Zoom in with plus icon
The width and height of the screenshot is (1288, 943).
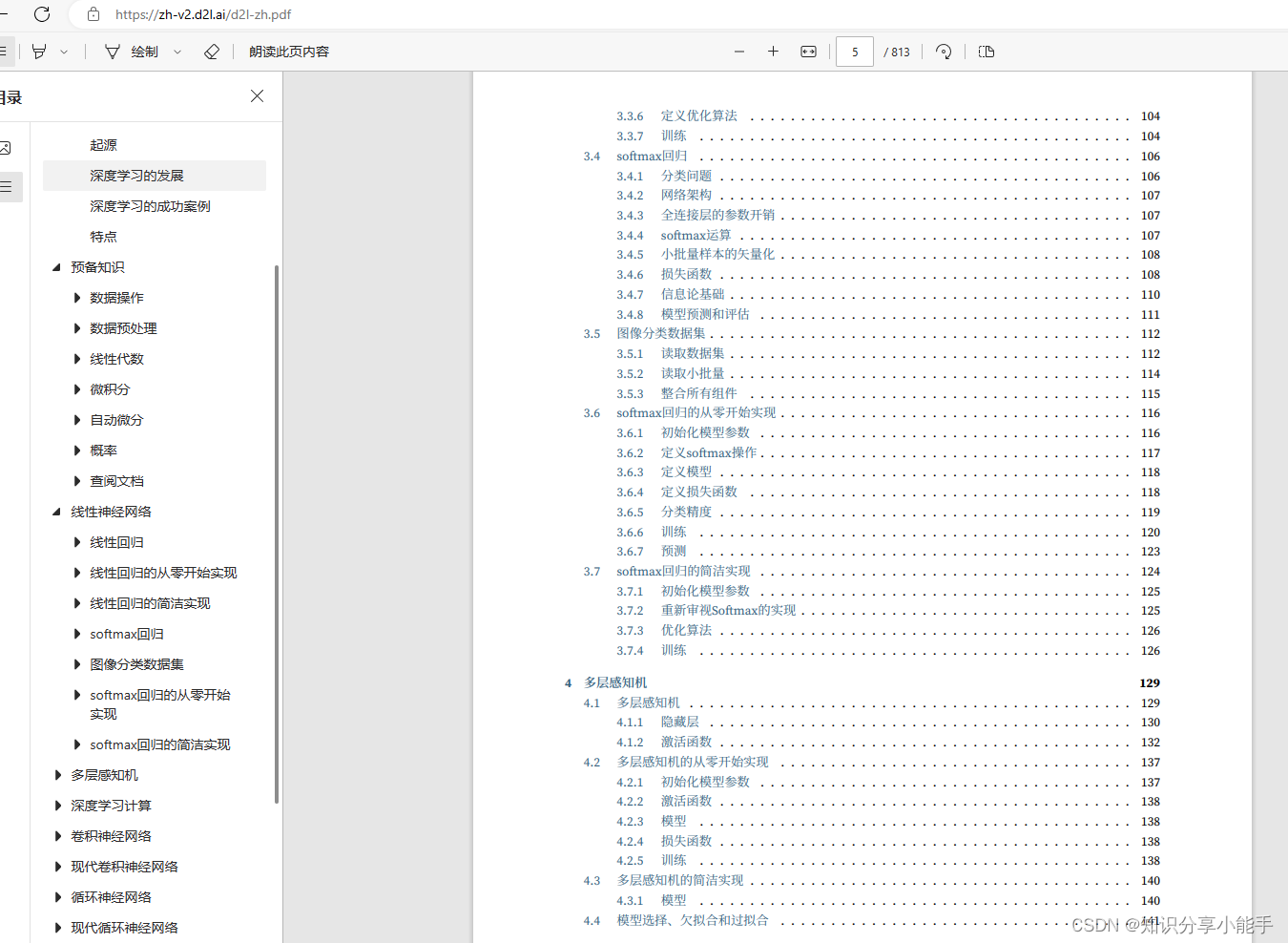(773, 52)
